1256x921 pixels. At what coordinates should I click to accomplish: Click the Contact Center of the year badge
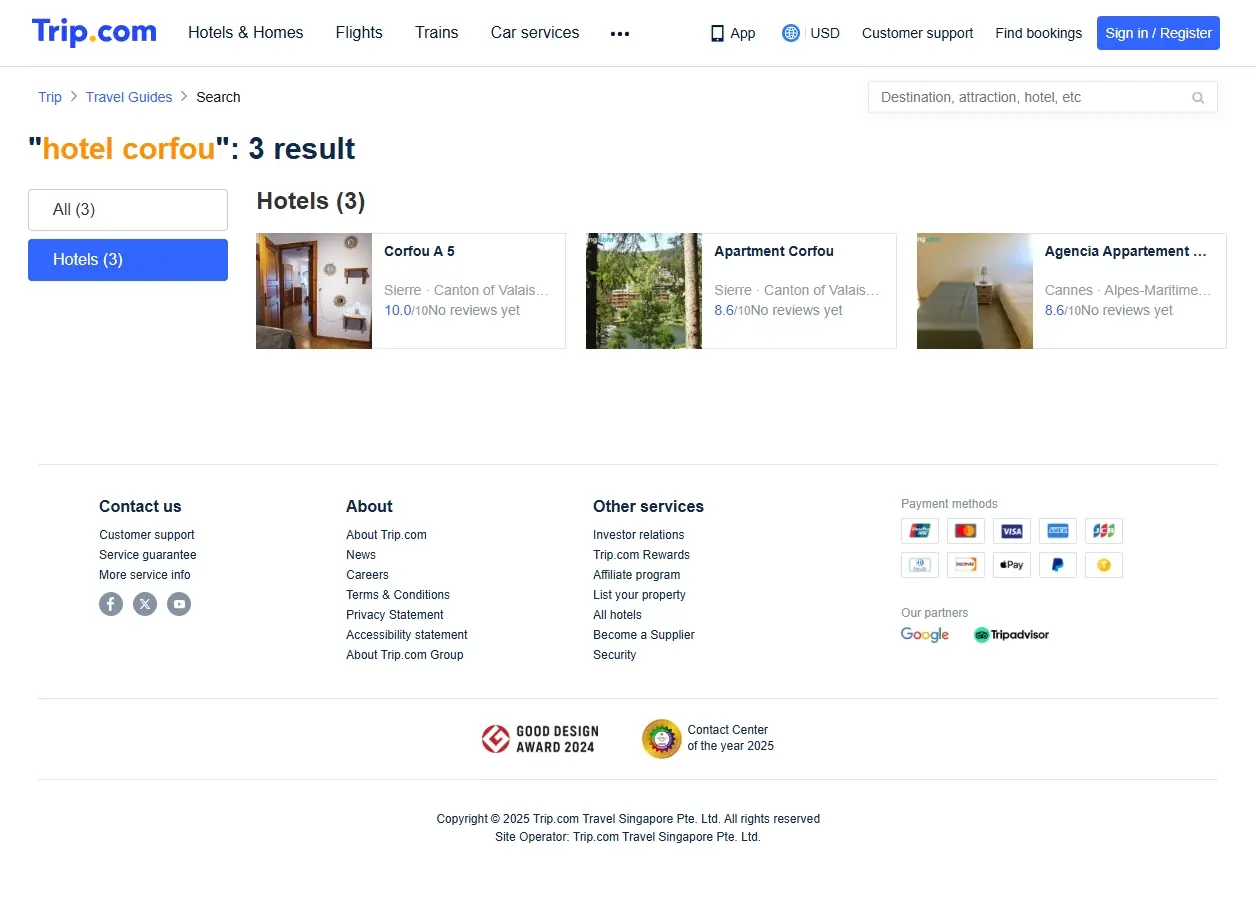708,739
